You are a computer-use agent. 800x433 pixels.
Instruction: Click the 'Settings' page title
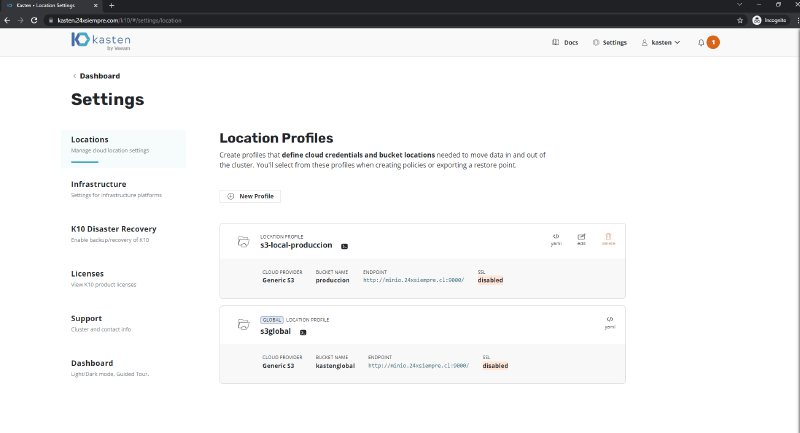coord(108,99)
